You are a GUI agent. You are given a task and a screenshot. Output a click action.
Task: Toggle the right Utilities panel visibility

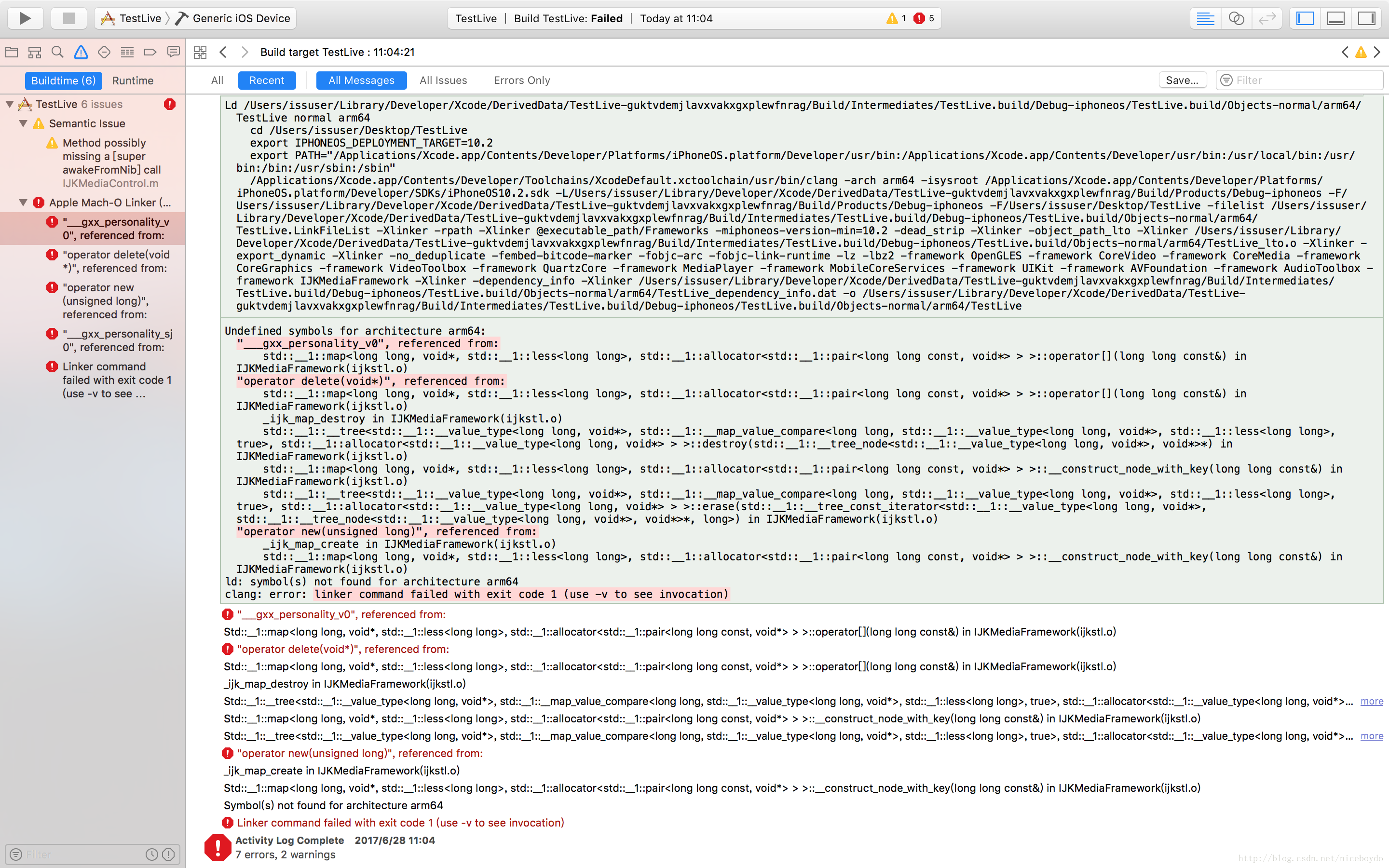[1367, 18]
